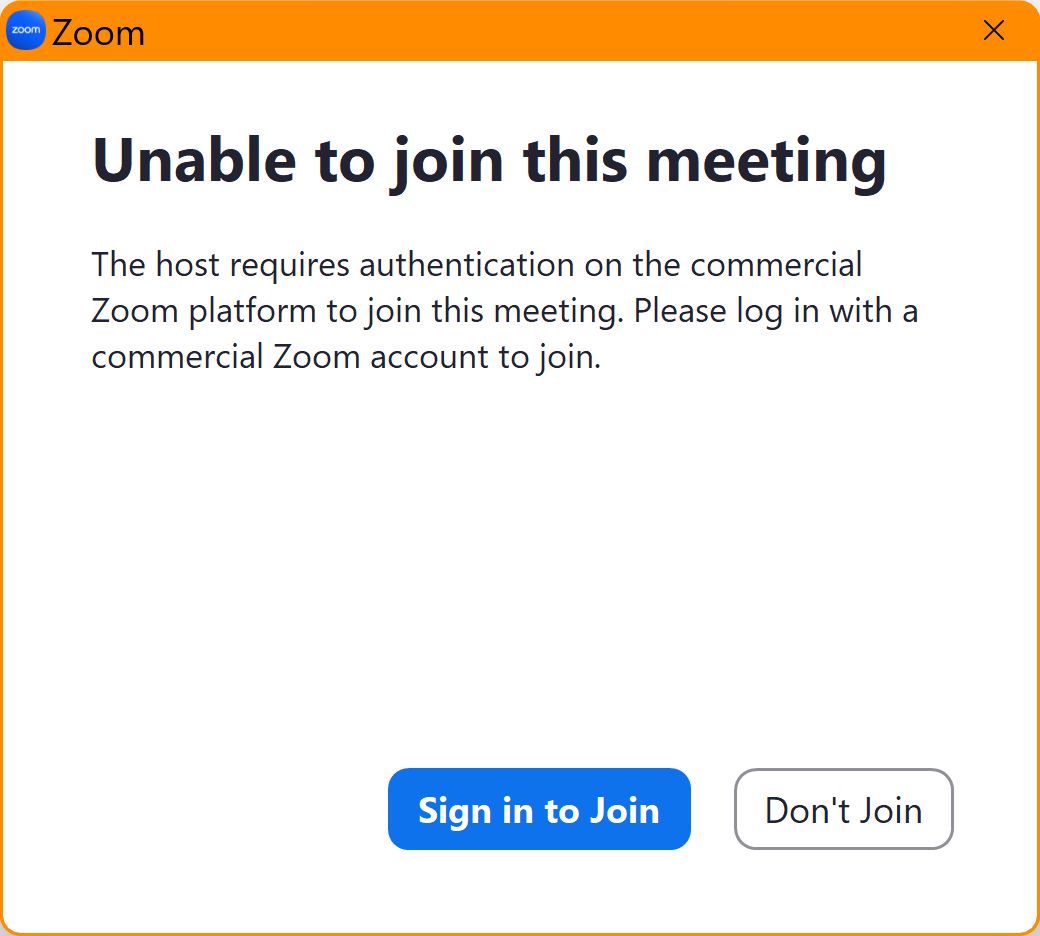Close the Zoom dialog with the X
This screenshot has height=936, width=1040.
994,31
